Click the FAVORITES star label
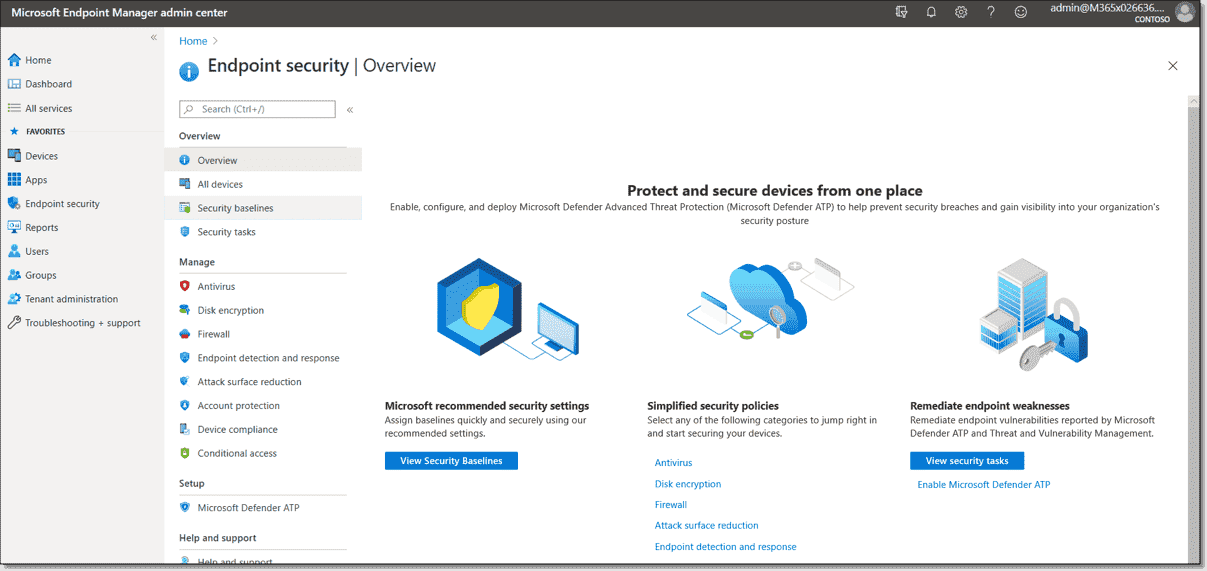This screenshot has height=571, width=1207. click(x=37, y=132)
